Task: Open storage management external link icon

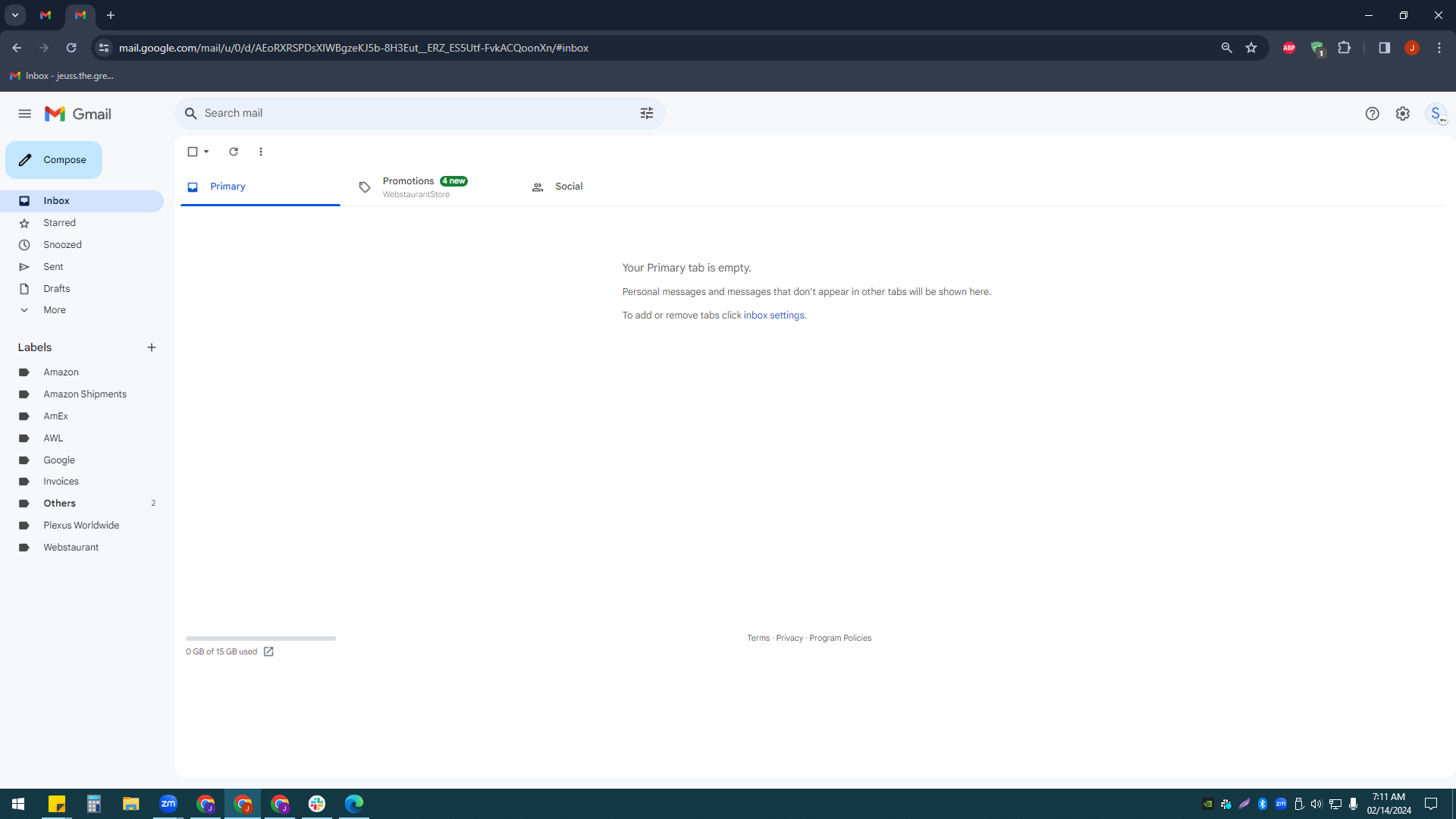Action: [x=268, y=651]
